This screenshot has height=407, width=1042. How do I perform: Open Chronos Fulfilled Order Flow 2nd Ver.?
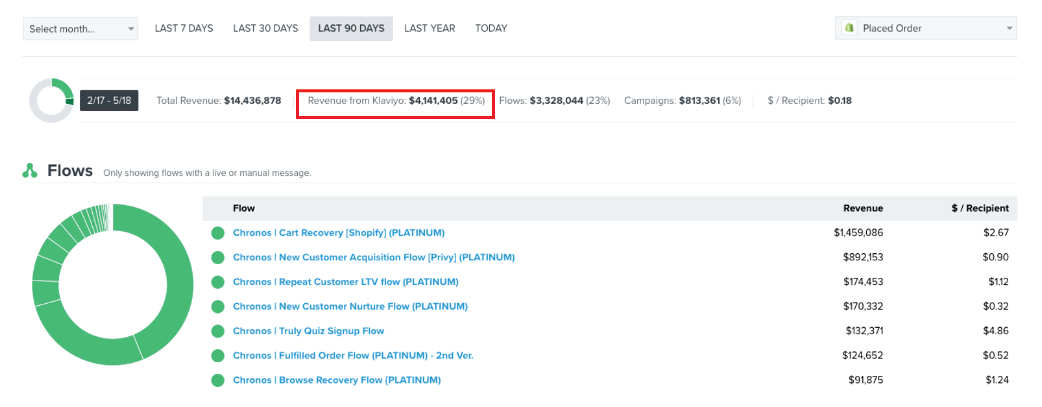(x=353, y=356)
